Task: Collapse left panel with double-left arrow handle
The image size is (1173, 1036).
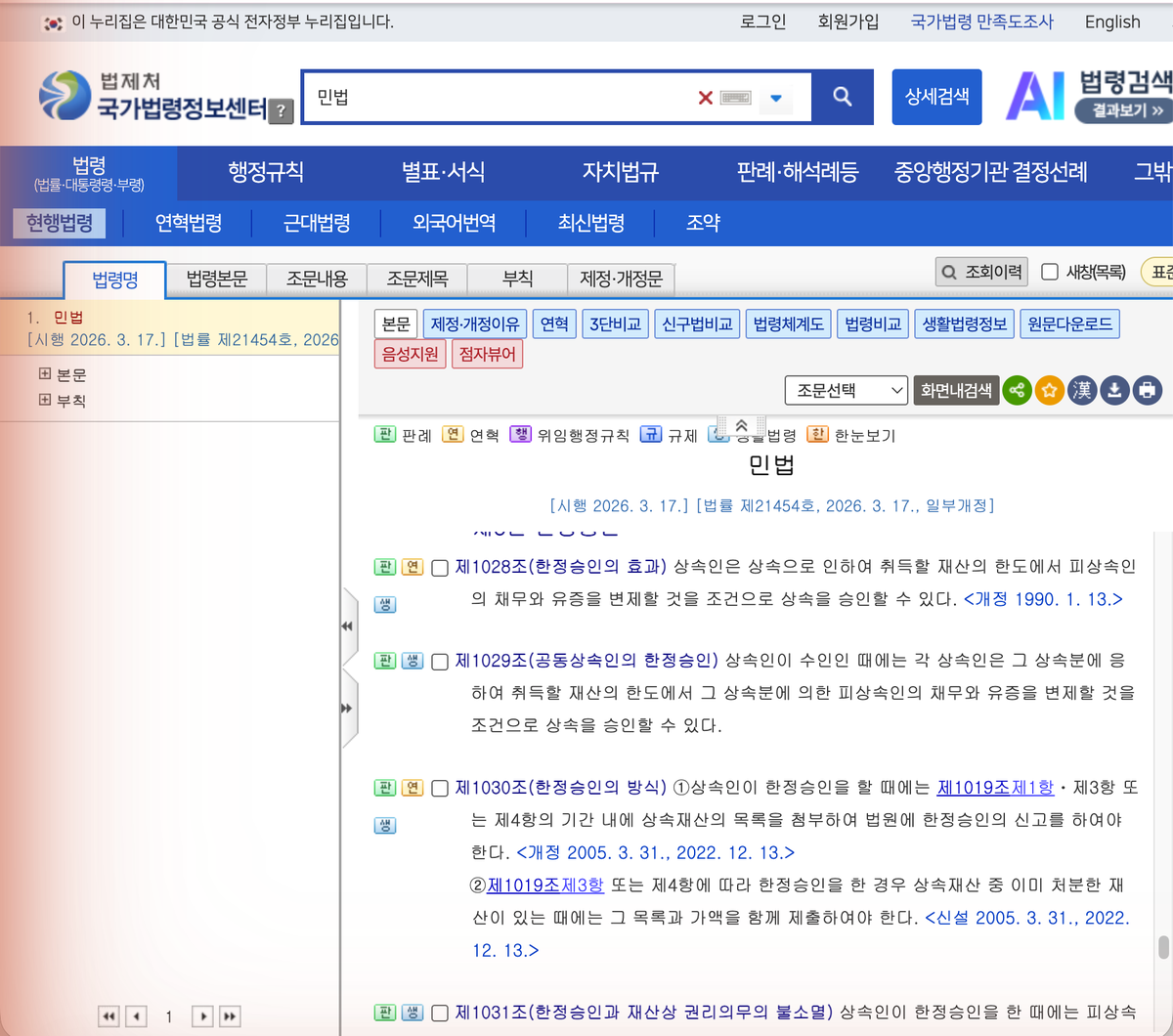Action: tap(347, 626)
